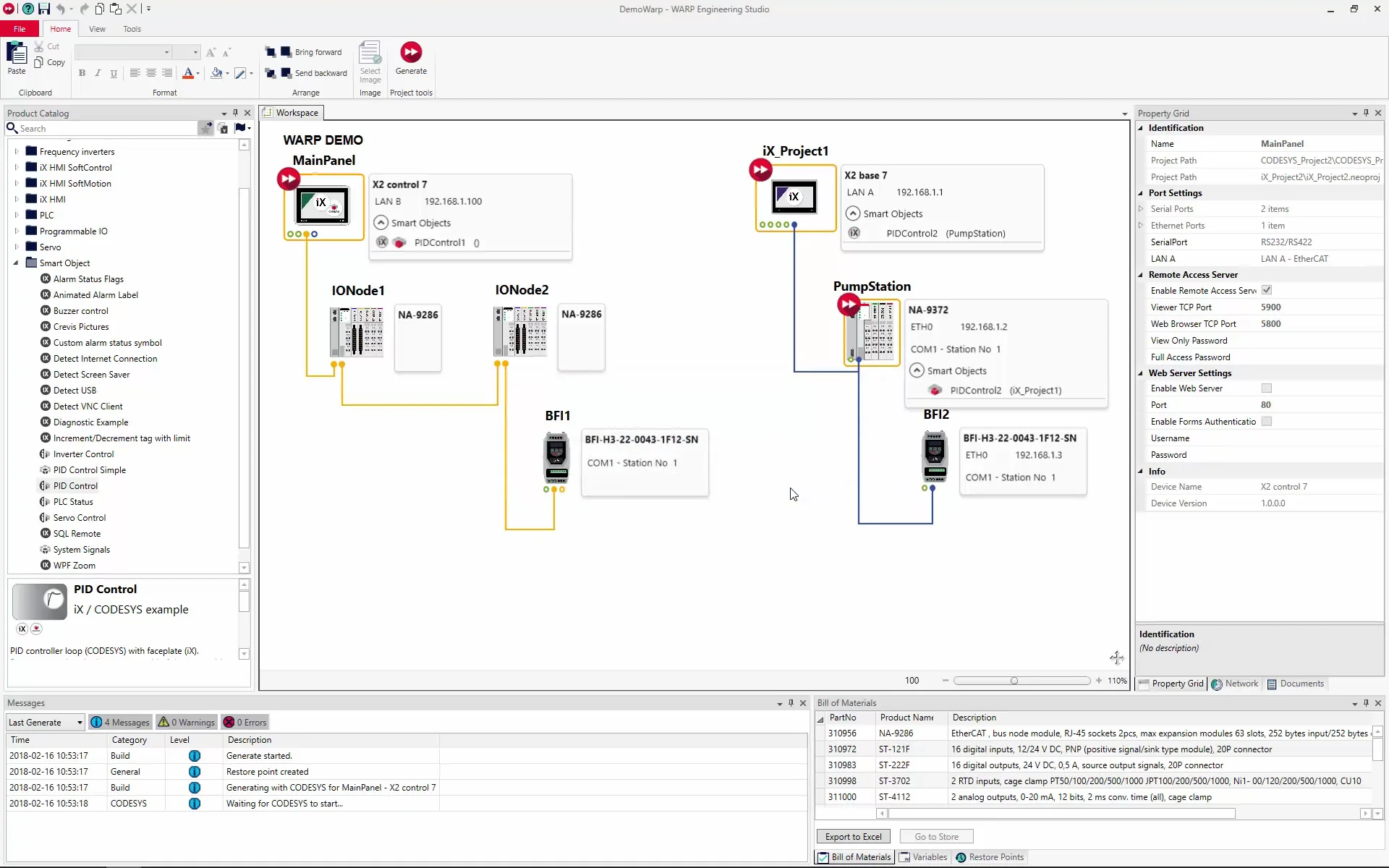Viewport: 1389px width, 868px height.
Task: Collapse the Smart Object tree node
Action: (x=16, y=263)
